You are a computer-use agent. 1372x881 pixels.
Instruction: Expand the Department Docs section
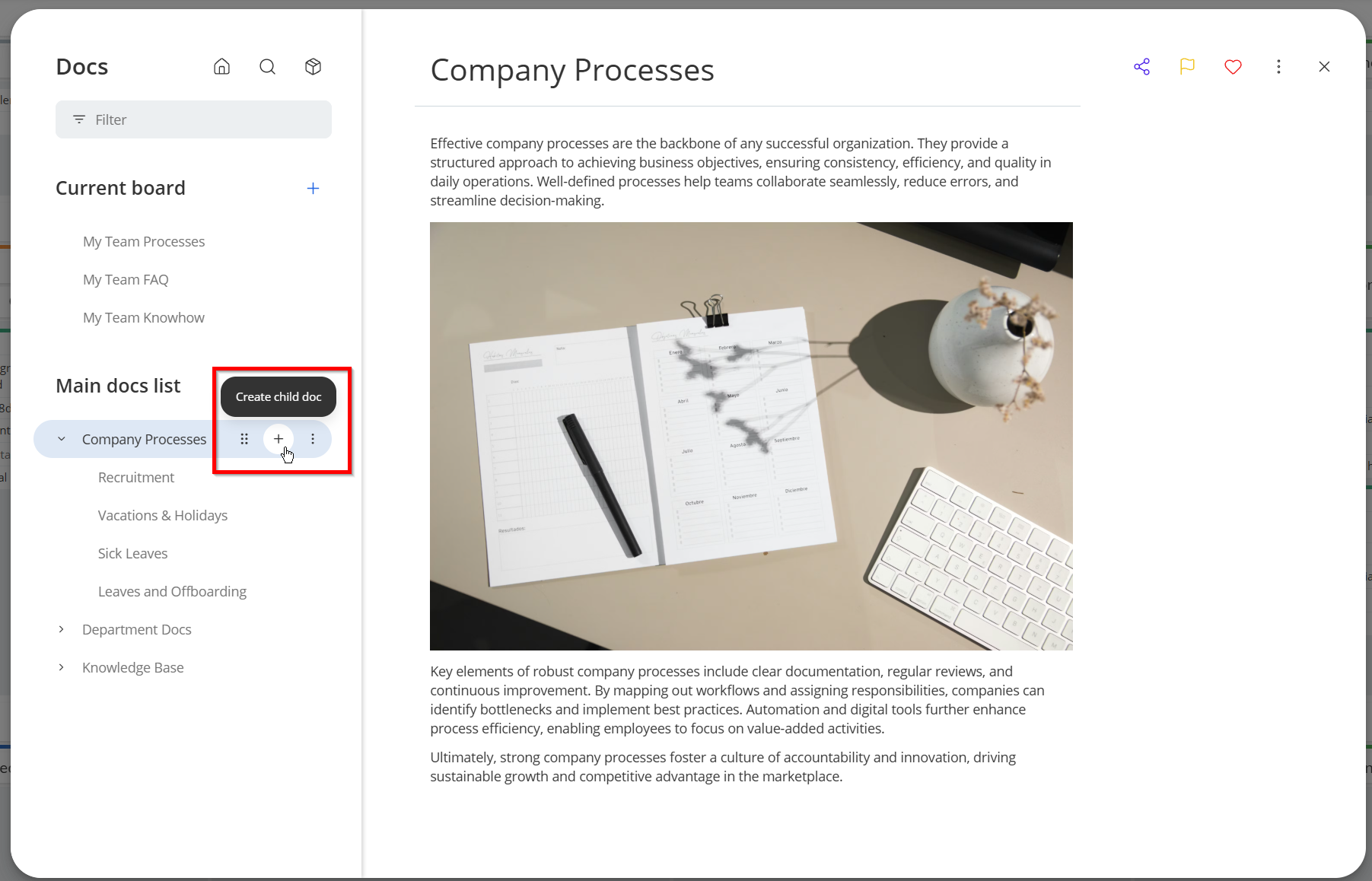tap(62, 629)
